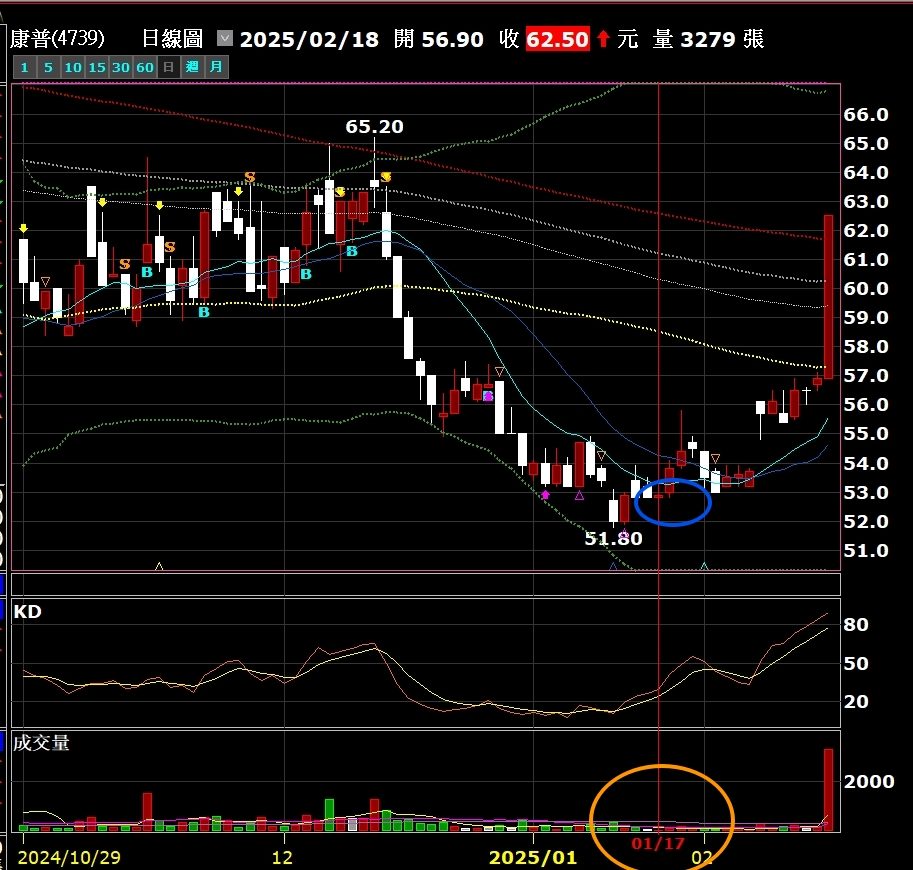Viewport: 913px width, 870px height.
Task: Click the first yellow arrow marker at left
Action: [x=23, y=228]
